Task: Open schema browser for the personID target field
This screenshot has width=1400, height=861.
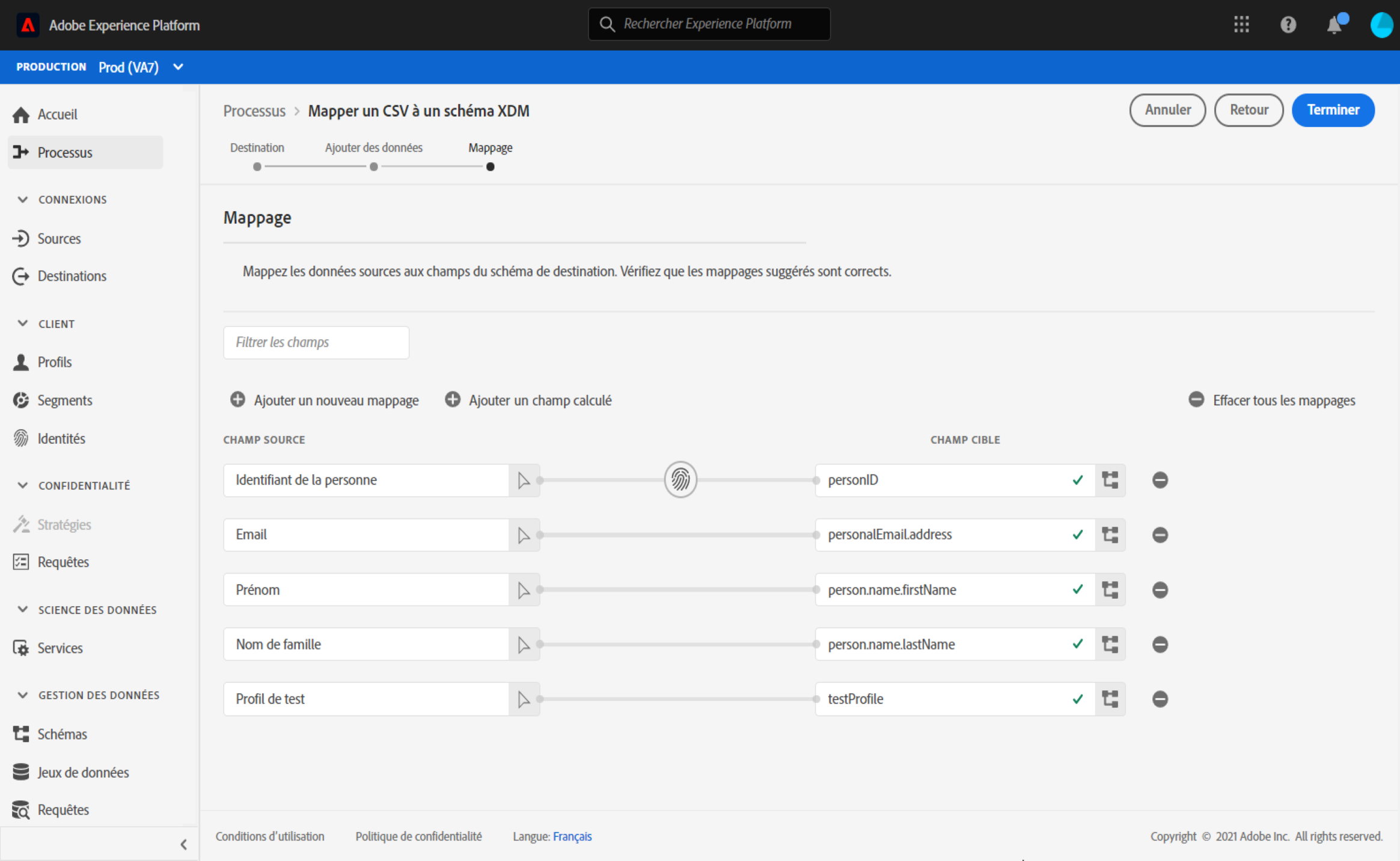Action: click(x=1110, y=480)
